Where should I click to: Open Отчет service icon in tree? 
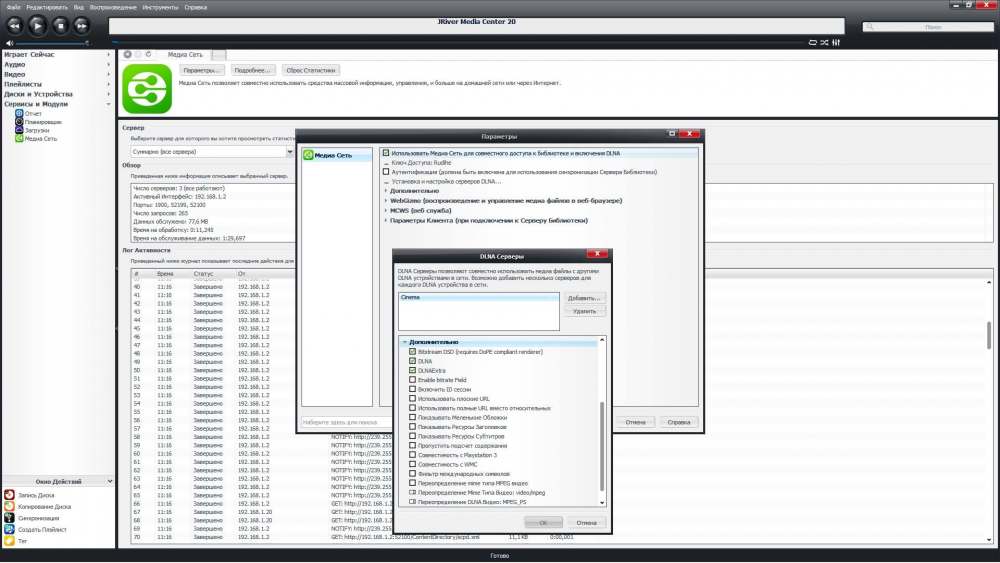click(19, 113)
